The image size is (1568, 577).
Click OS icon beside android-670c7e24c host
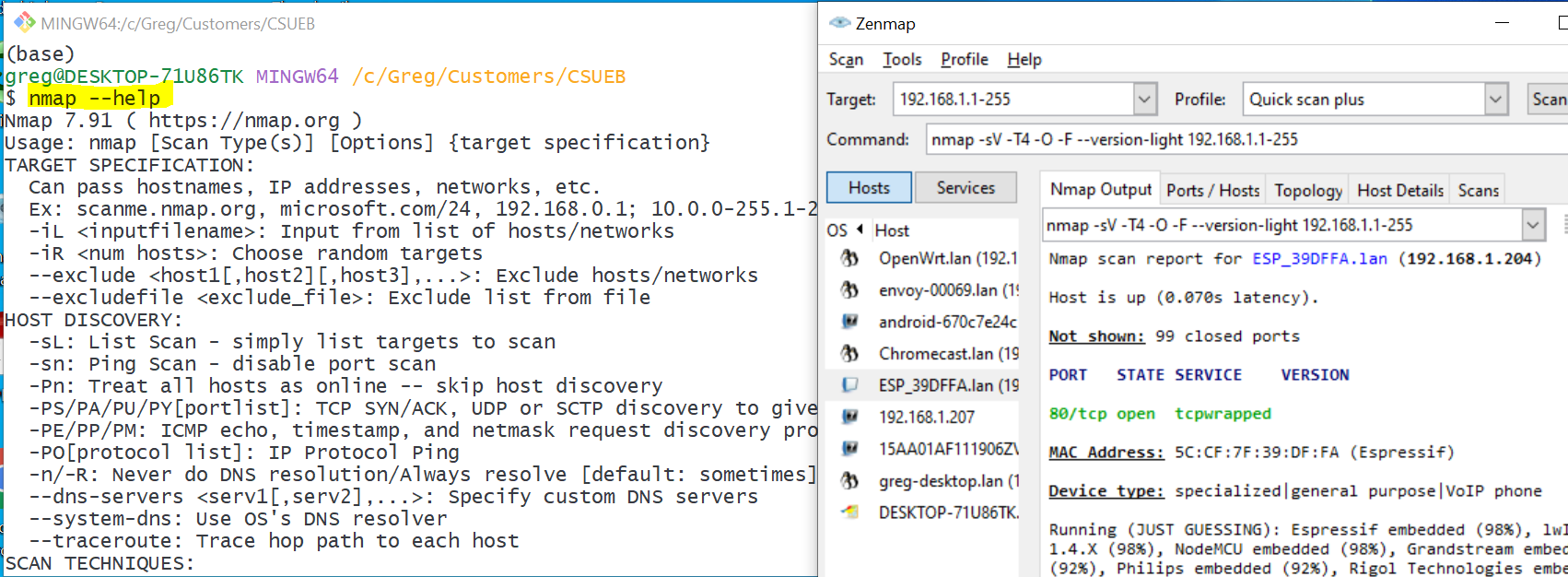coord(849,322)
